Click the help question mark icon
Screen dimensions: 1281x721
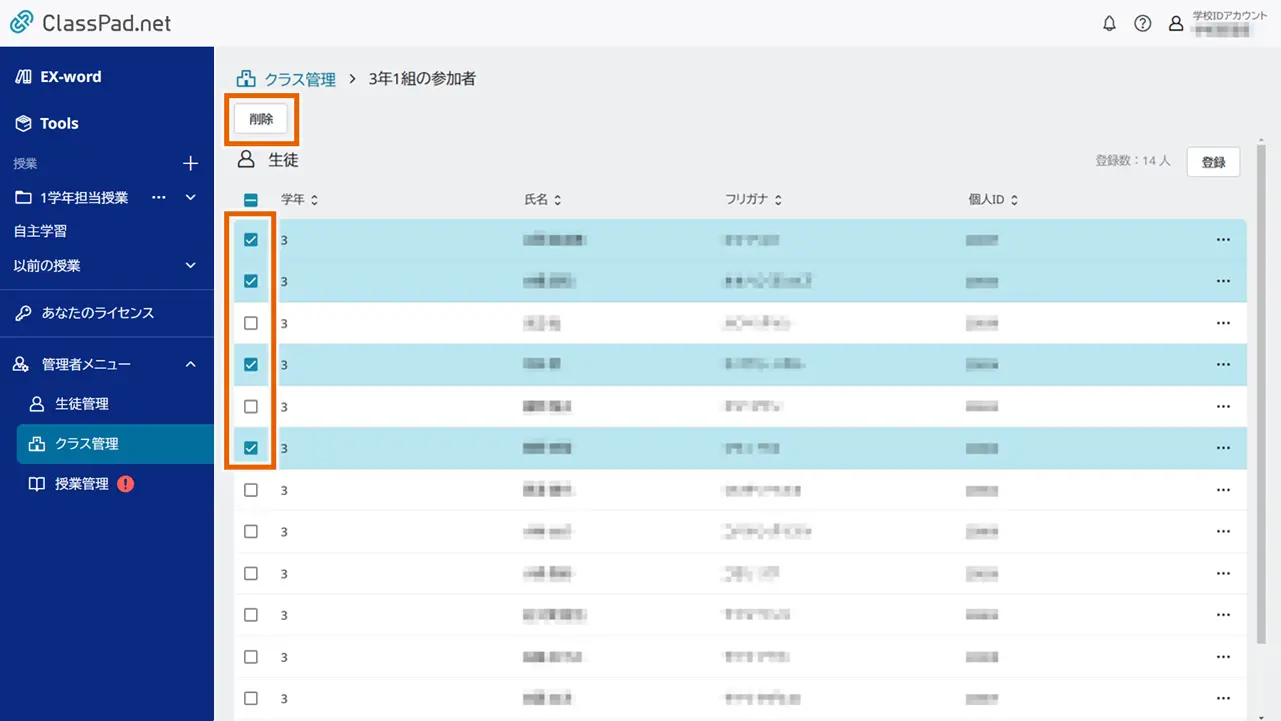click(x=1143, y=23)
